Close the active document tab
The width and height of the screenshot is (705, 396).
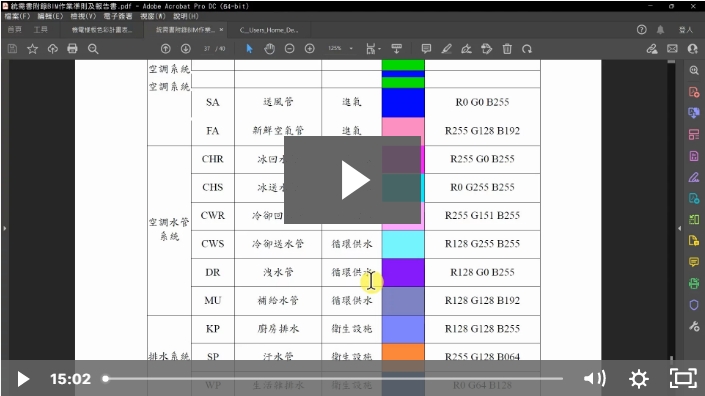tap(221, 30)
